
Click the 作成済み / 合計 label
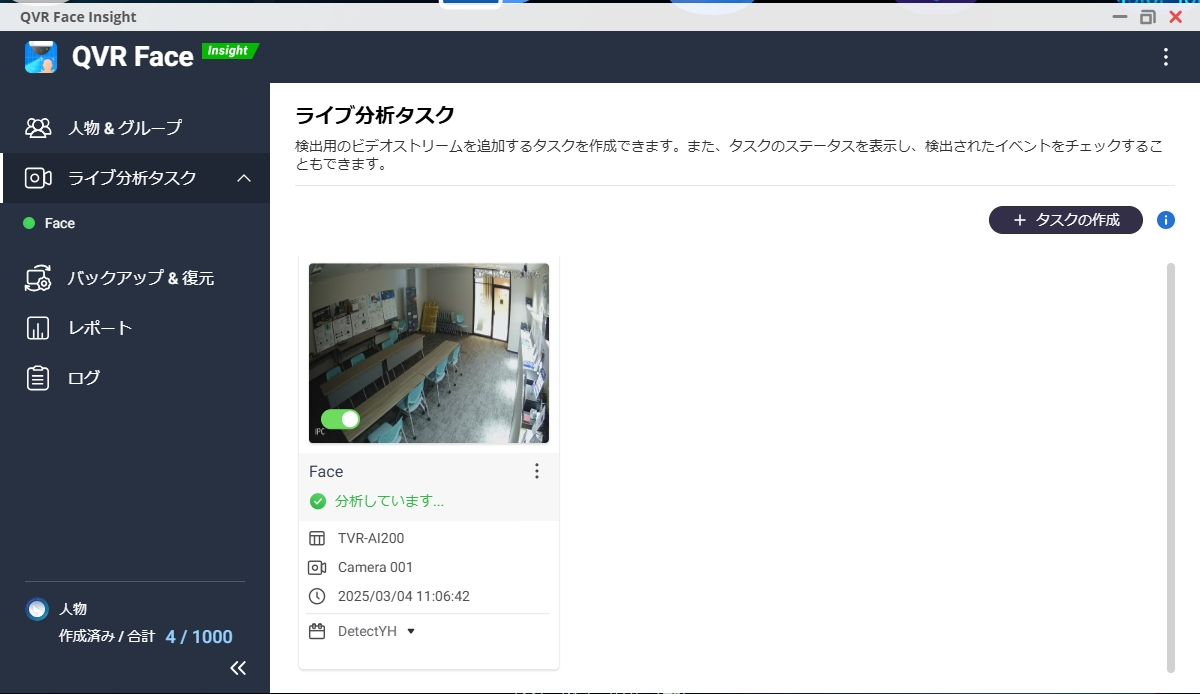[x=107, y=637]
